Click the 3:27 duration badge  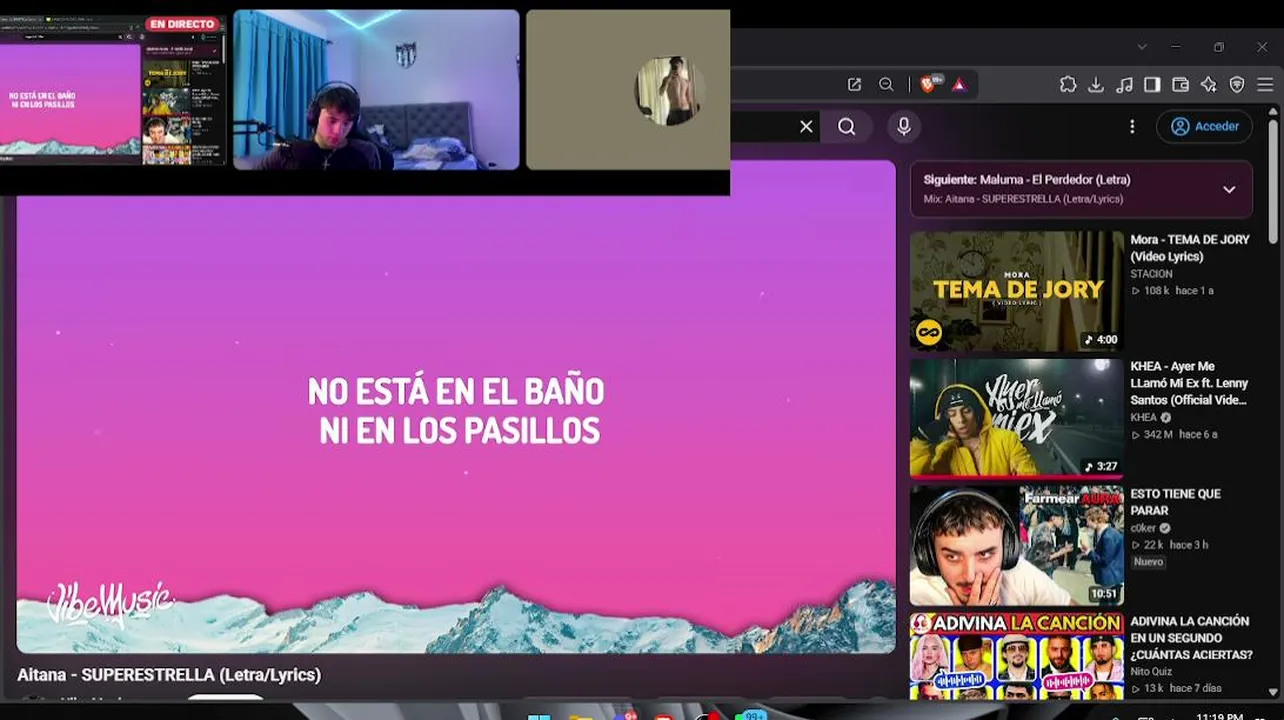(x=1101, y=467)
